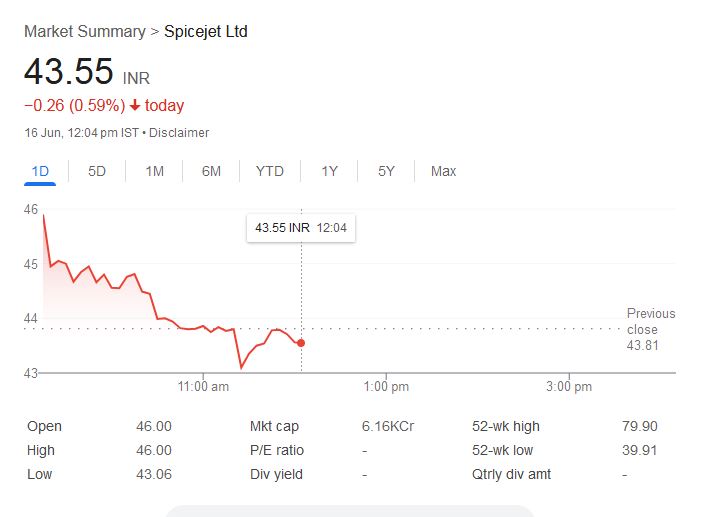Open the Disclaimer link
Screen dimensions: 711x517
(179, 133)
